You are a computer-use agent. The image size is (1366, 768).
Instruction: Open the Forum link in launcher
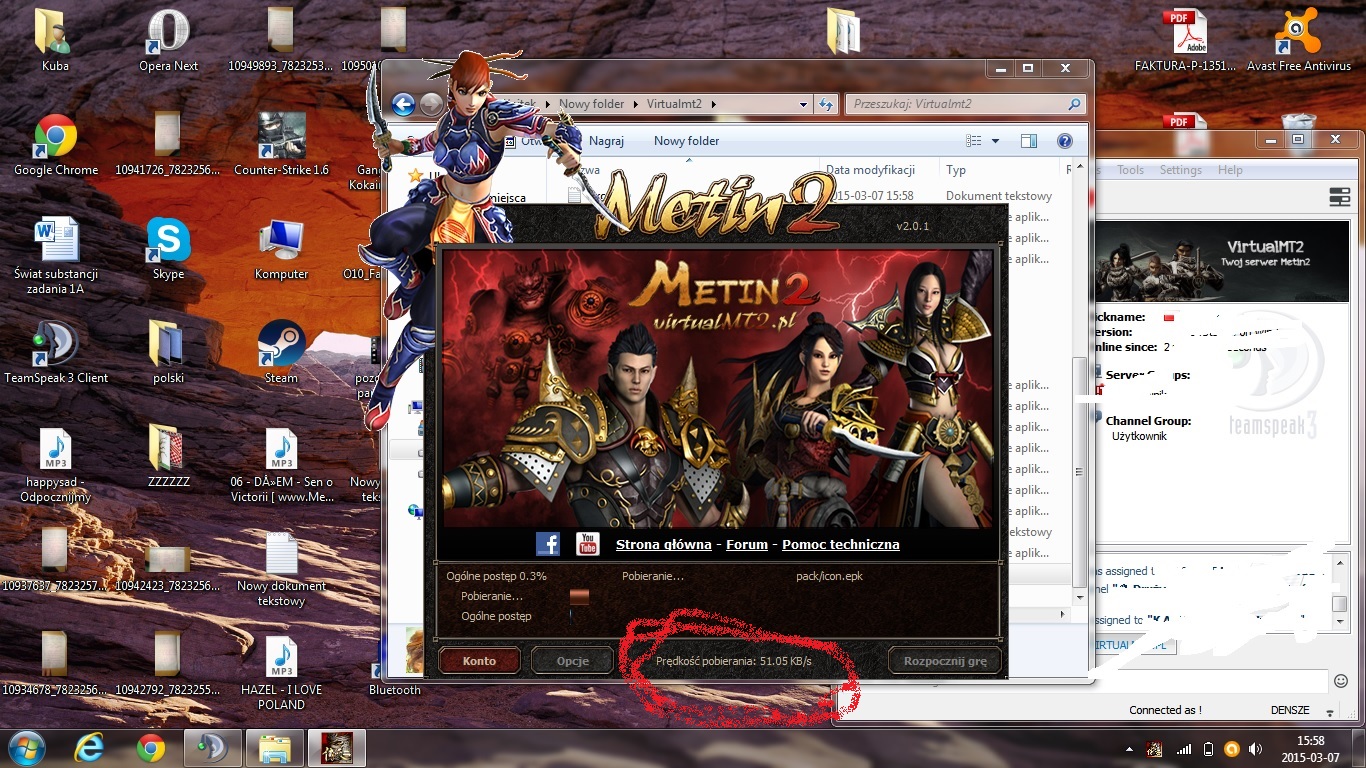(747, 545)
